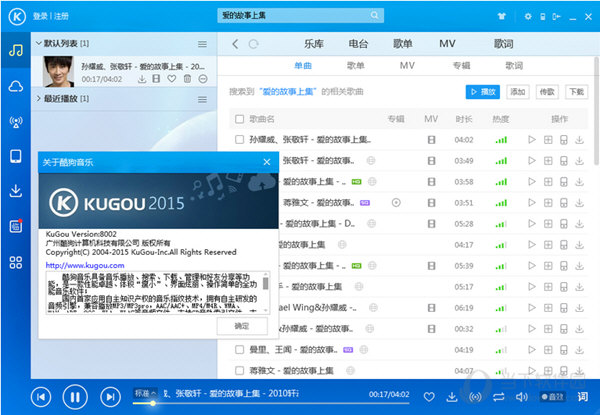The width and height of the screenshot is (600, 415).
Task: Toggle playback mode loop icon
Action: tap(499, 397)
